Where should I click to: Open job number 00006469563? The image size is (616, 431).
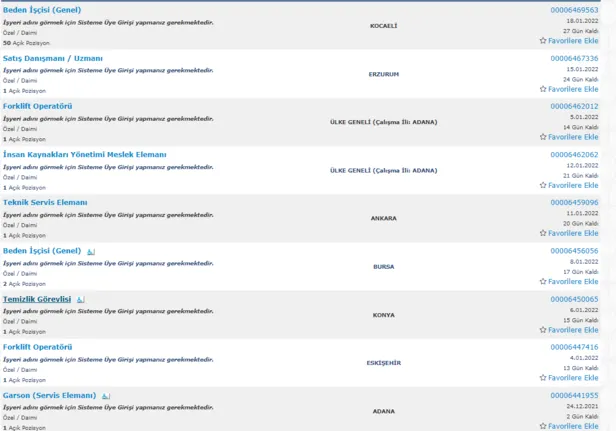click(x=574, y=10)
